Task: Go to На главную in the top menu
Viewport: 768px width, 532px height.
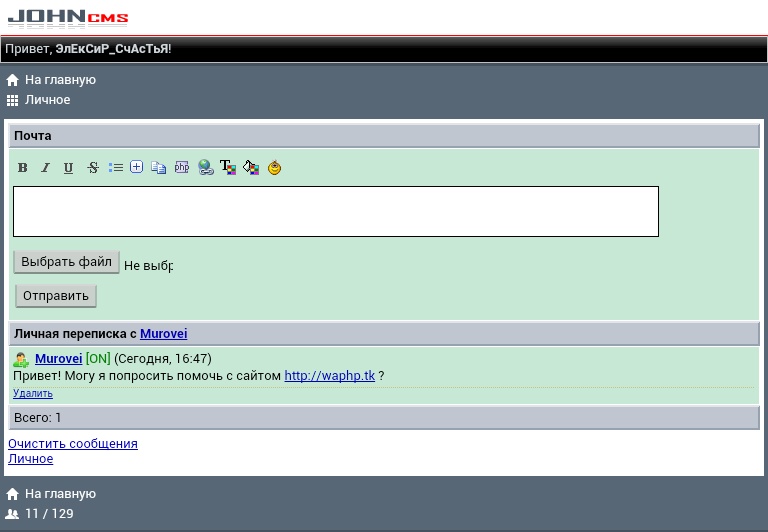Action: click(x=61, y=80)
